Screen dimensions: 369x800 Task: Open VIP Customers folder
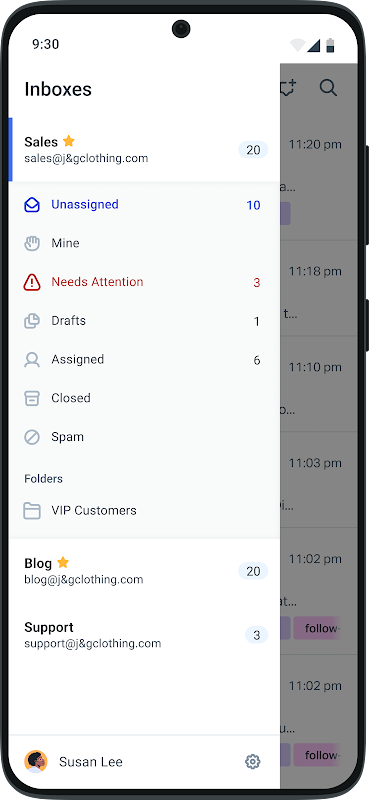tap(144, 511)
